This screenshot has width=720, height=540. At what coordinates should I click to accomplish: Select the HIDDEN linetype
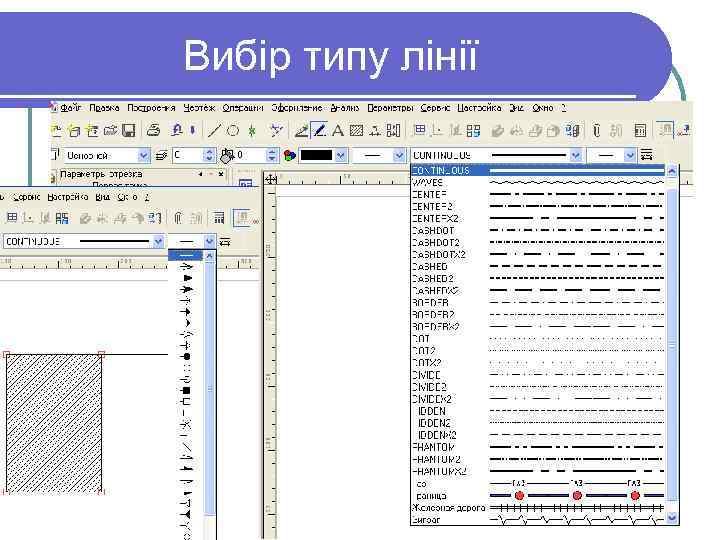click(x=538, y=411)
